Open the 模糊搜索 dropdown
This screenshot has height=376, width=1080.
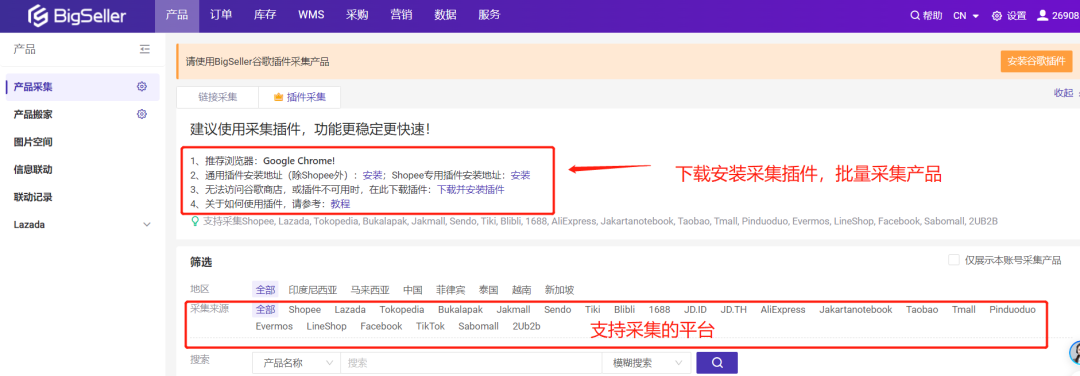pos(646,363)
